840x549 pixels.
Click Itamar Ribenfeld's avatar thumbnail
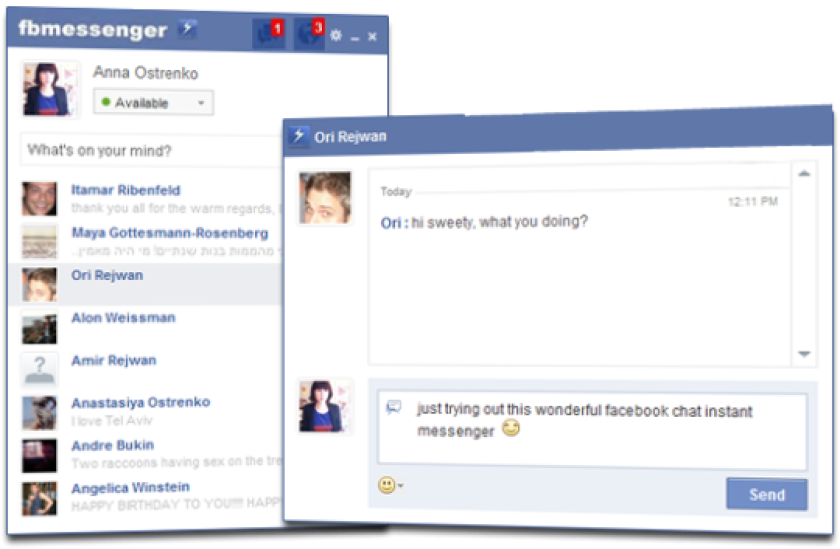(x=39, y=199)
